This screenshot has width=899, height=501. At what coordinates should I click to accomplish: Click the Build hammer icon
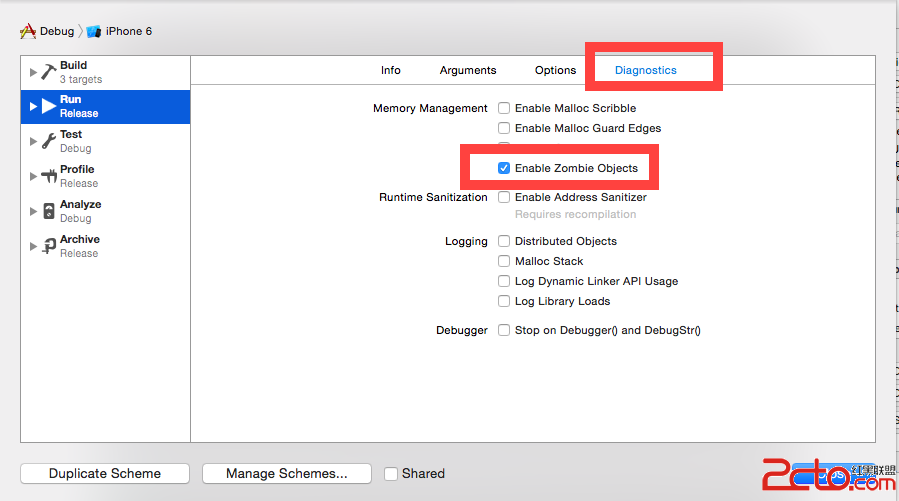point(48,71)
